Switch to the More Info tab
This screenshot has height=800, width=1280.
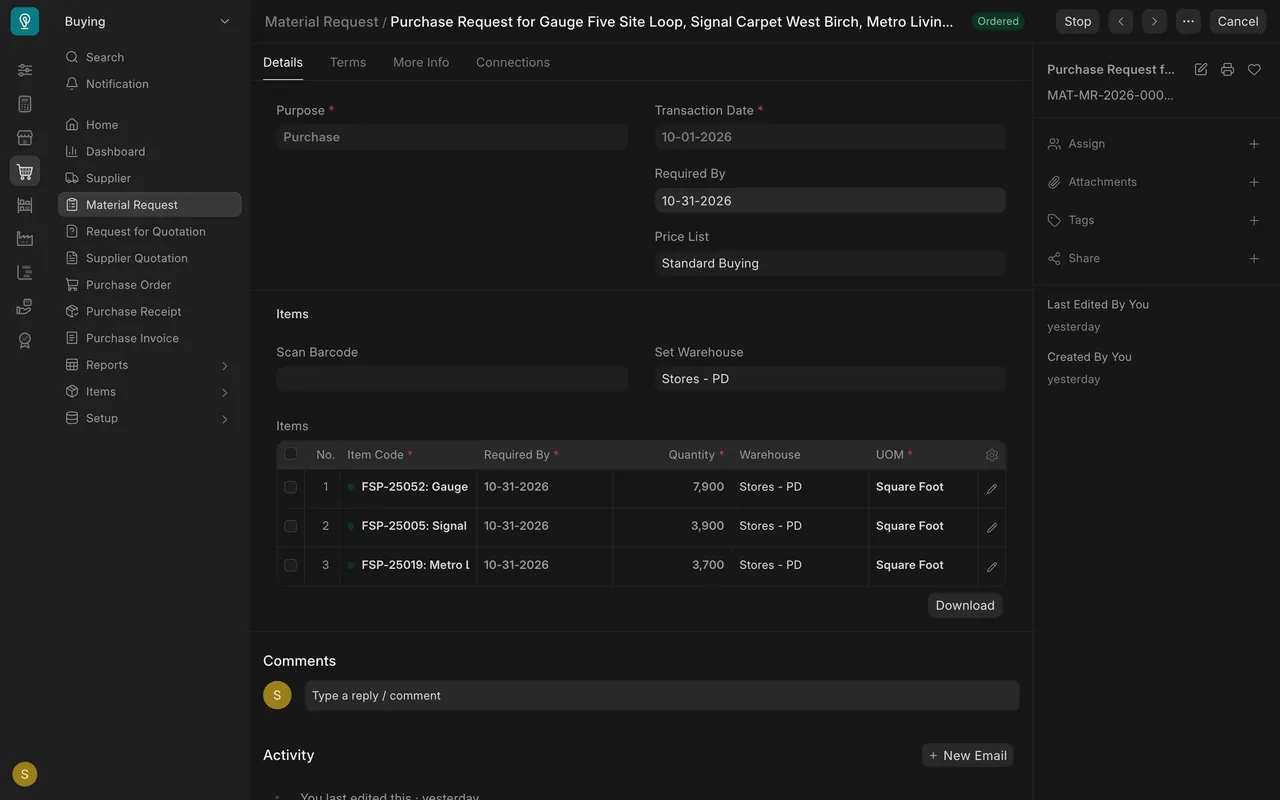click(421, 62)
